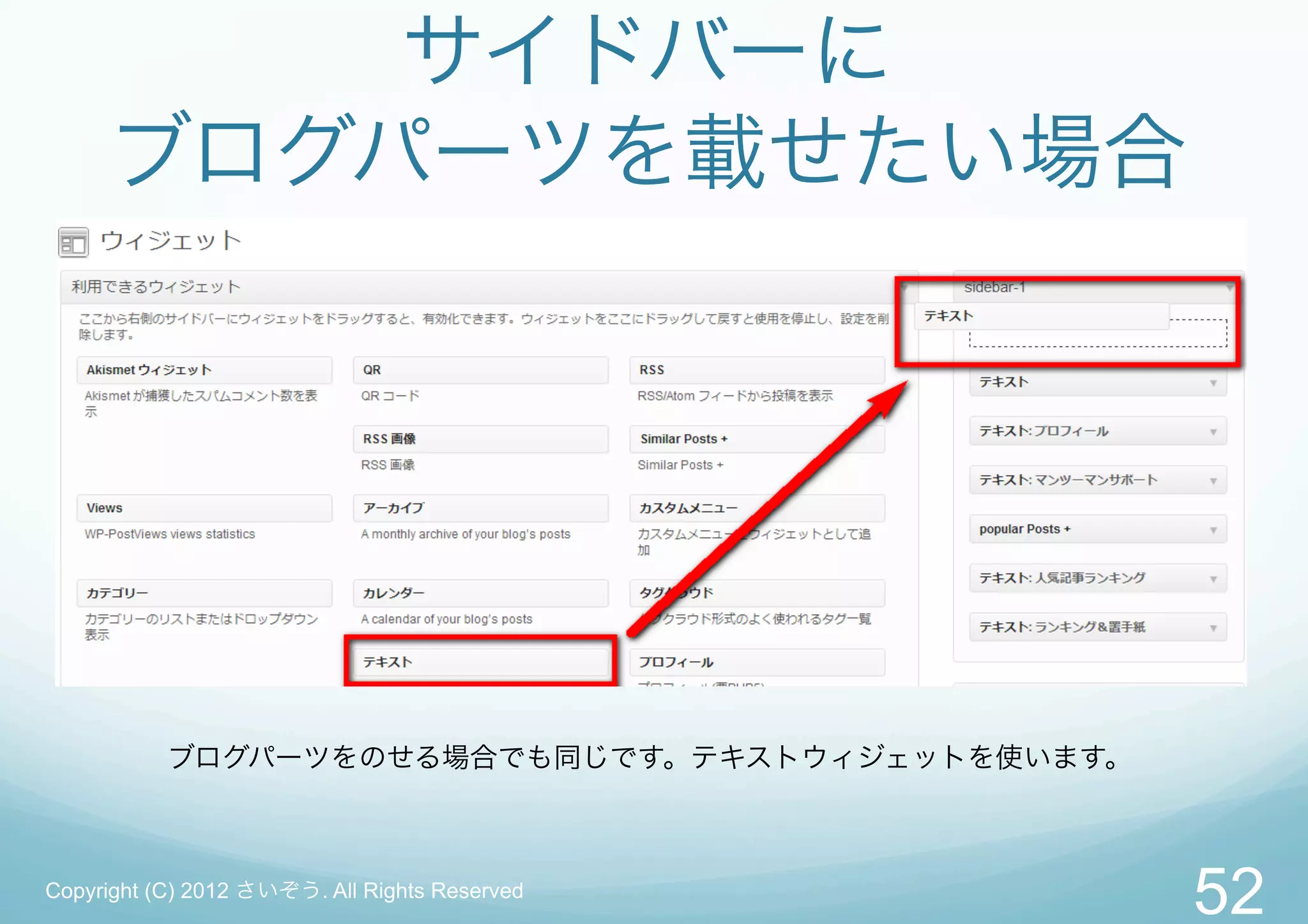The height and width of the screenshot is (924, 1308).
Task: Expand the テキスト: 人気記事ランキング widget arrow
Action: coord(1213,579)
